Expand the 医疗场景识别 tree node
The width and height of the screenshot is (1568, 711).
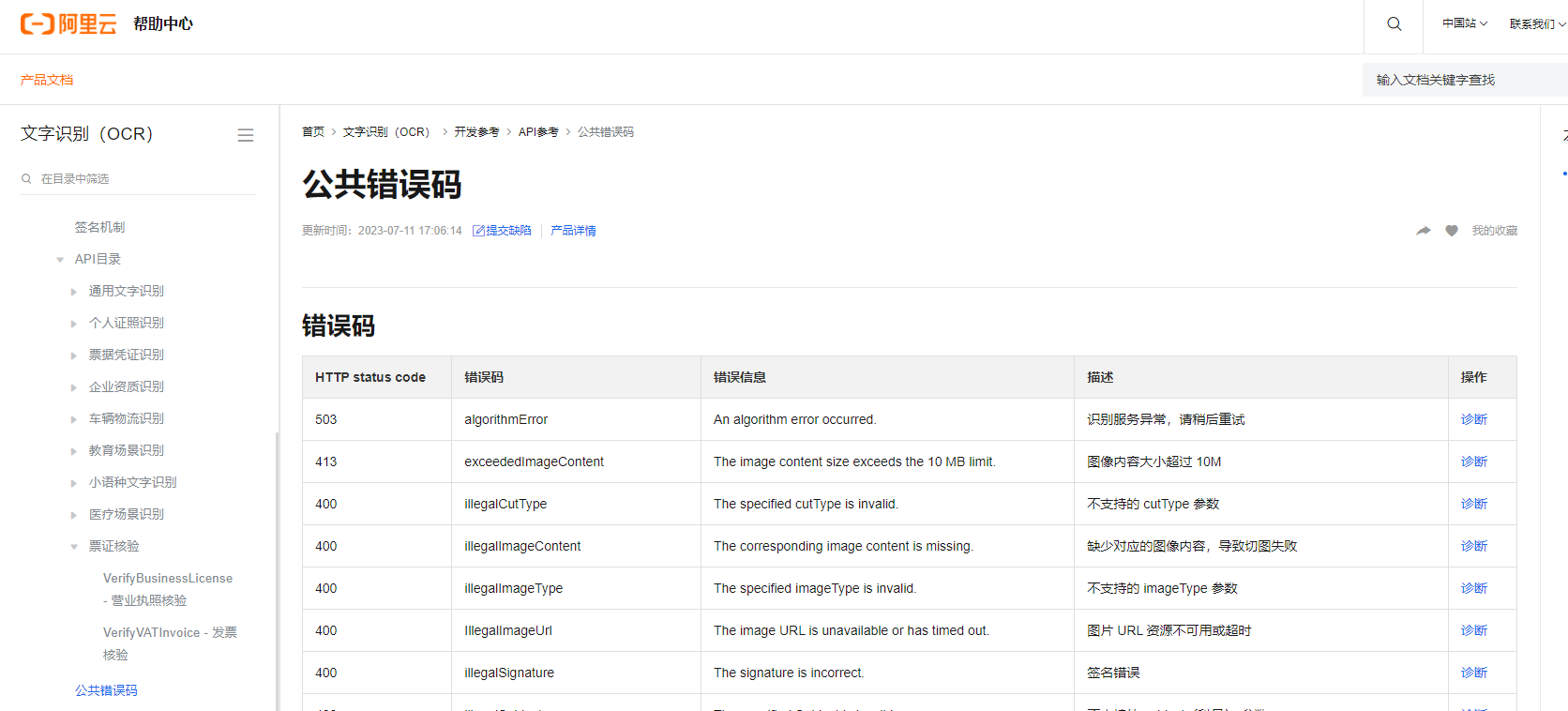pos(74,515)
